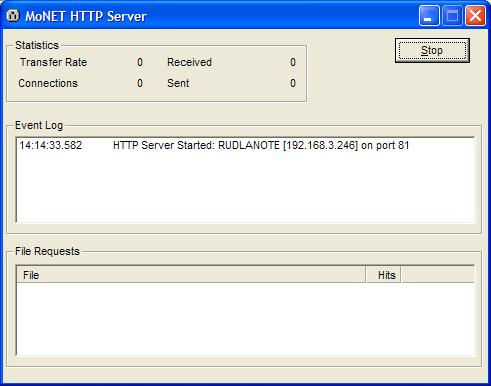The width and height of the screenshot is (491, 386).
Task: Maximize the MoNET HTTP Server window
Action: point(452,15)
